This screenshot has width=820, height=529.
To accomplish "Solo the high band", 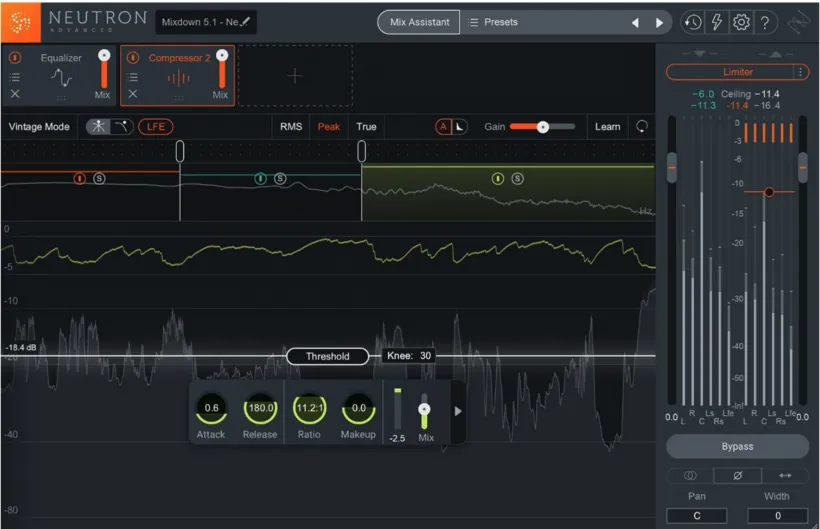I will (x=517, y=179).
